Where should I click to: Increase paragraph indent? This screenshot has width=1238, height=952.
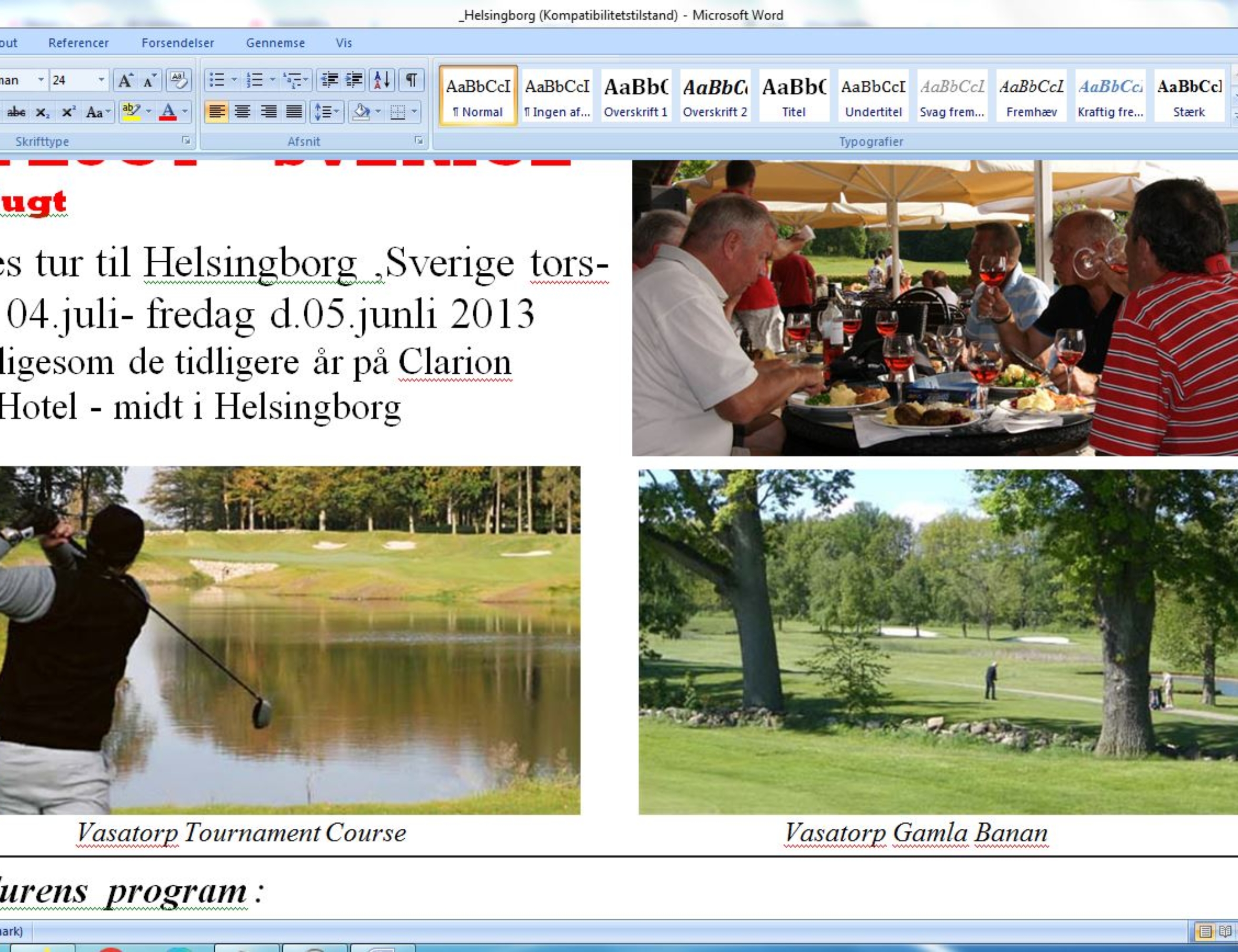point(354,80)
